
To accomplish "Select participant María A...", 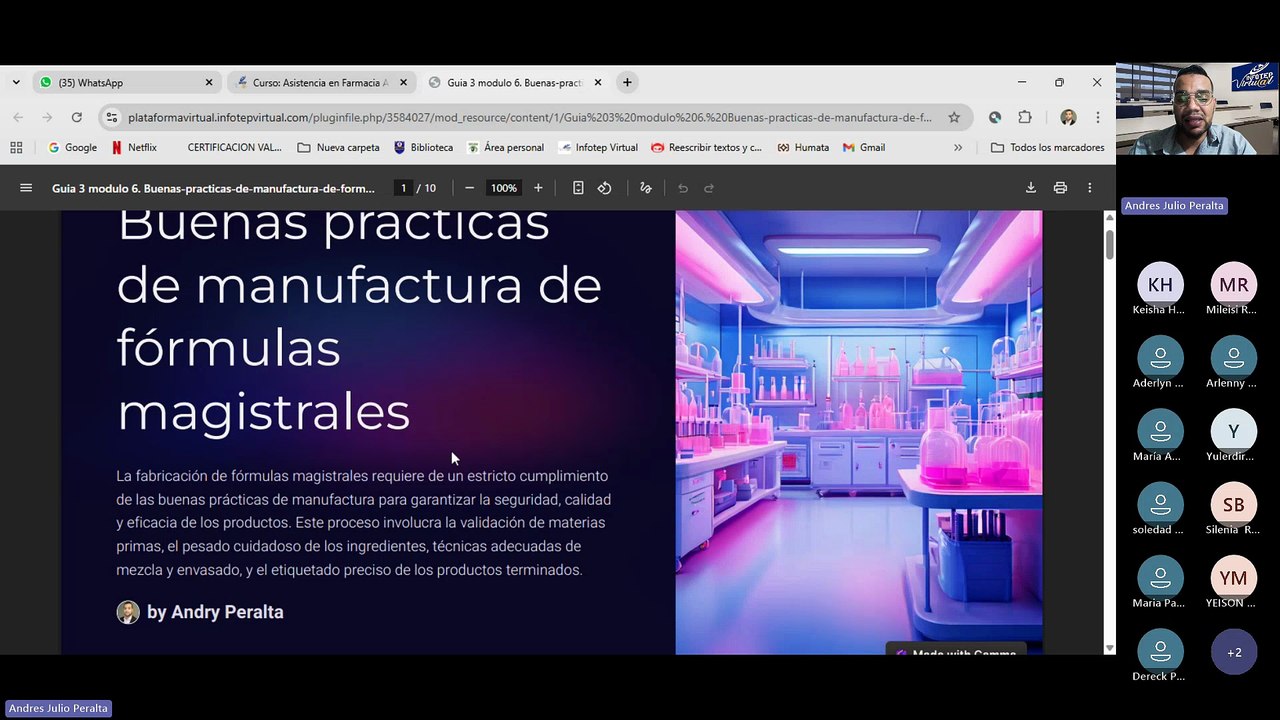I will (1160, 438).
